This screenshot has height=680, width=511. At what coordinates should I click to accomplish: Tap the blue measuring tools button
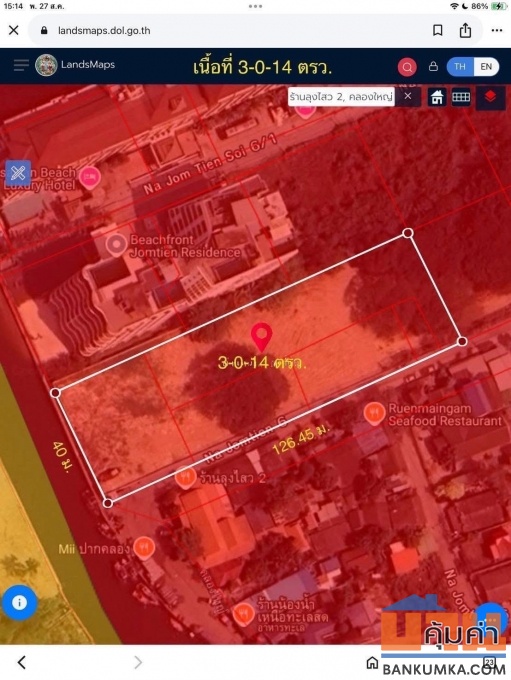coord(18,173)
